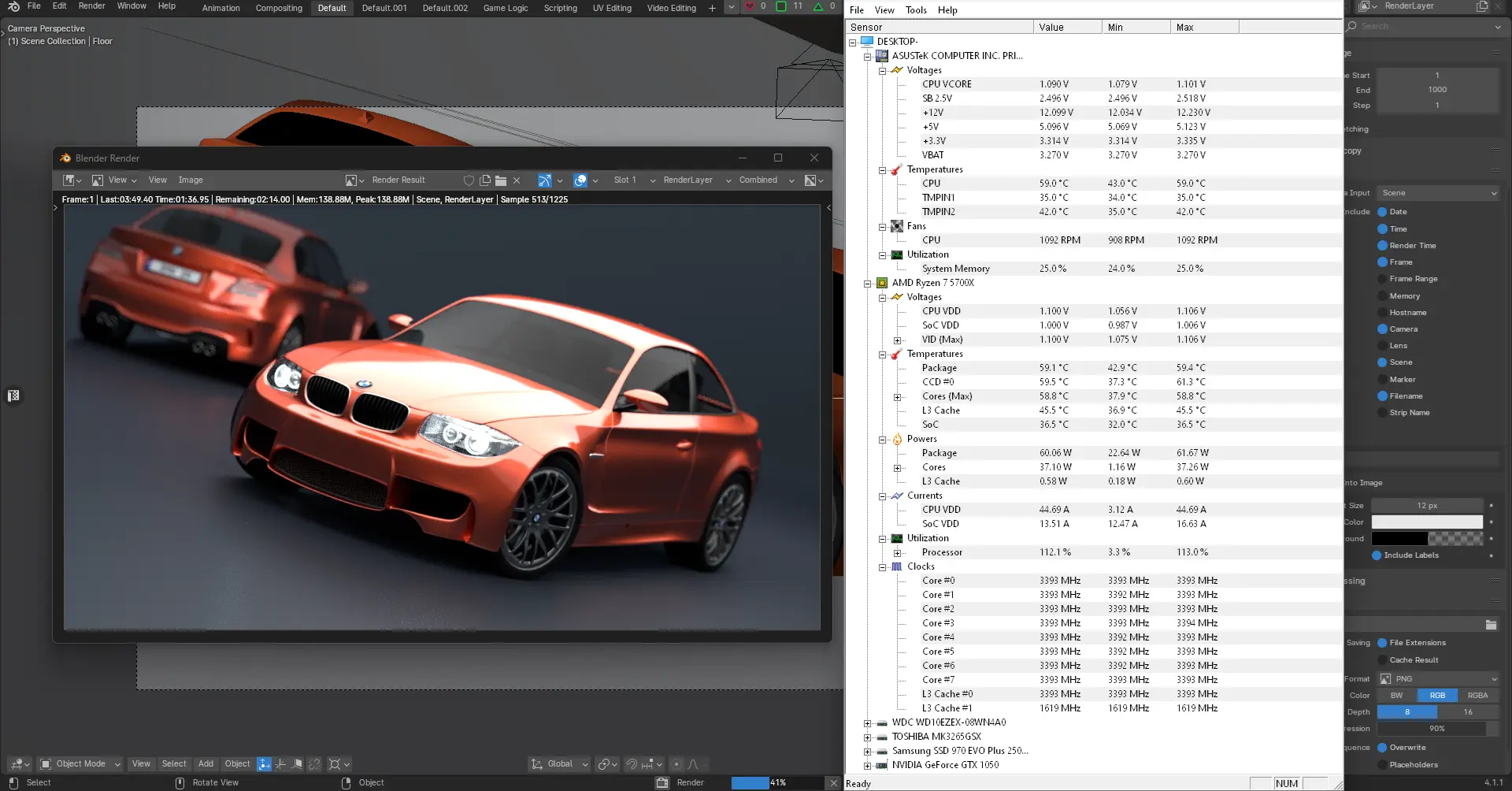Click the fake user shield icon
This screenshot has width=1512, height=791.
(x=469, y=180)
